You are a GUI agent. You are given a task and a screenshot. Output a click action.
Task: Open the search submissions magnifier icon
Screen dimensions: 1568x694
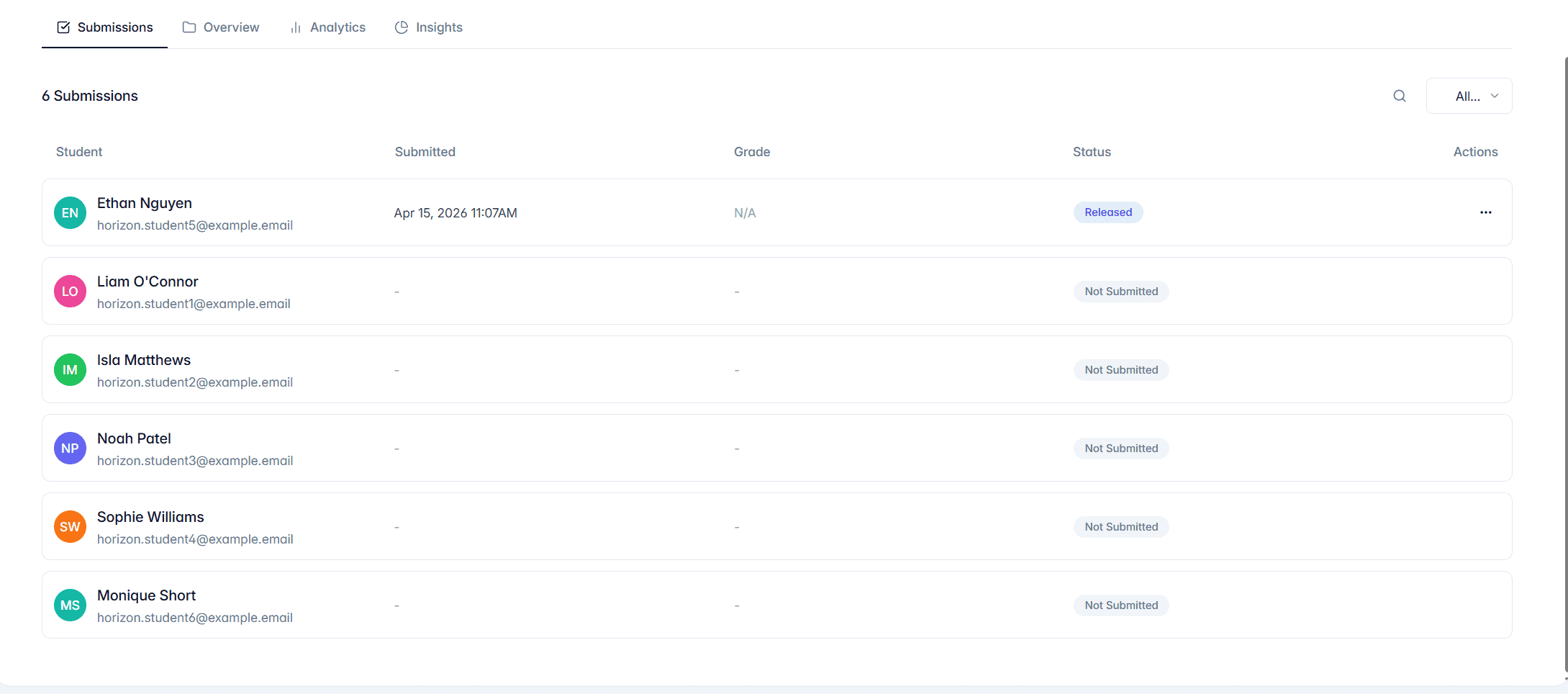click(1399, 96)
